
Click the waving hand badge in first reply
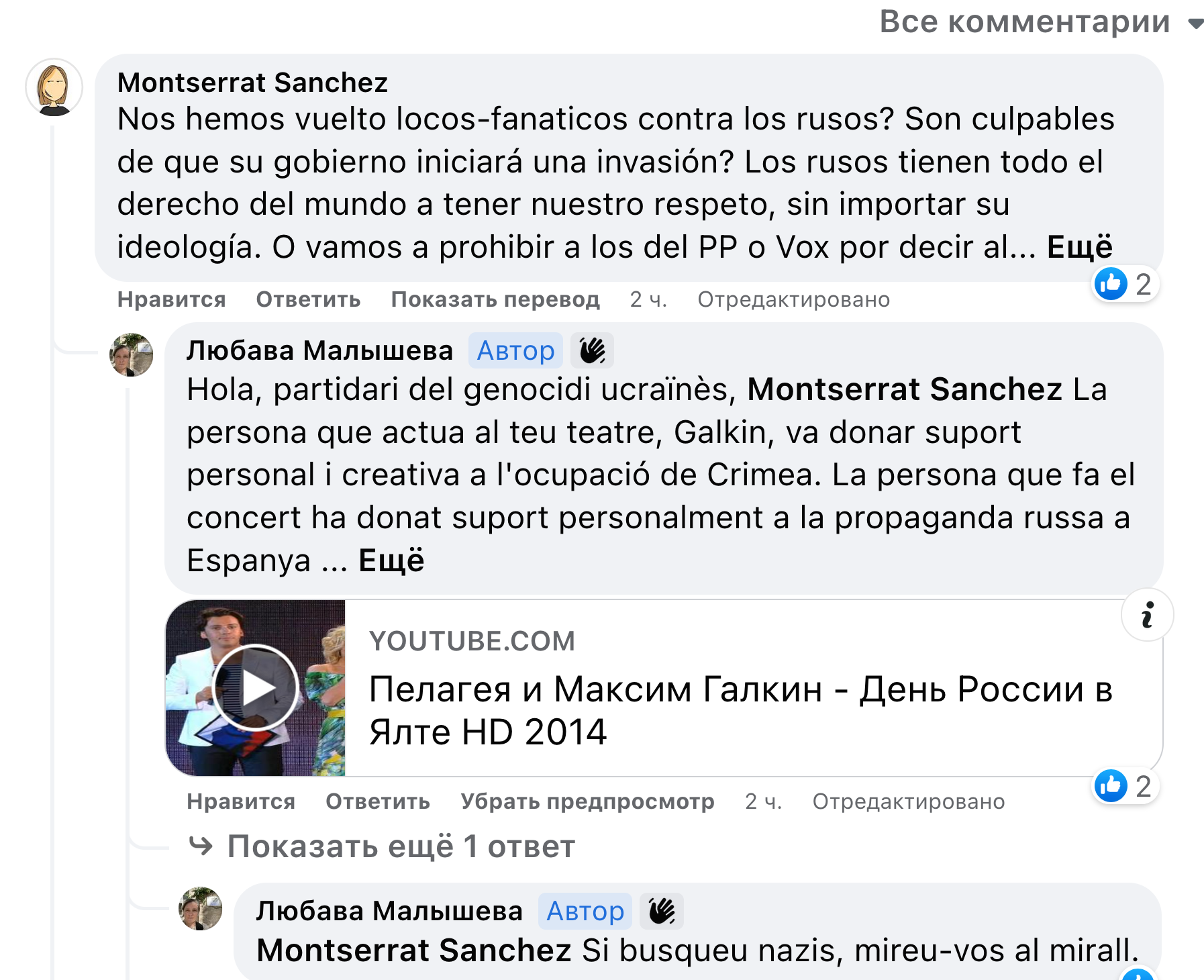(x=592, y=350)
